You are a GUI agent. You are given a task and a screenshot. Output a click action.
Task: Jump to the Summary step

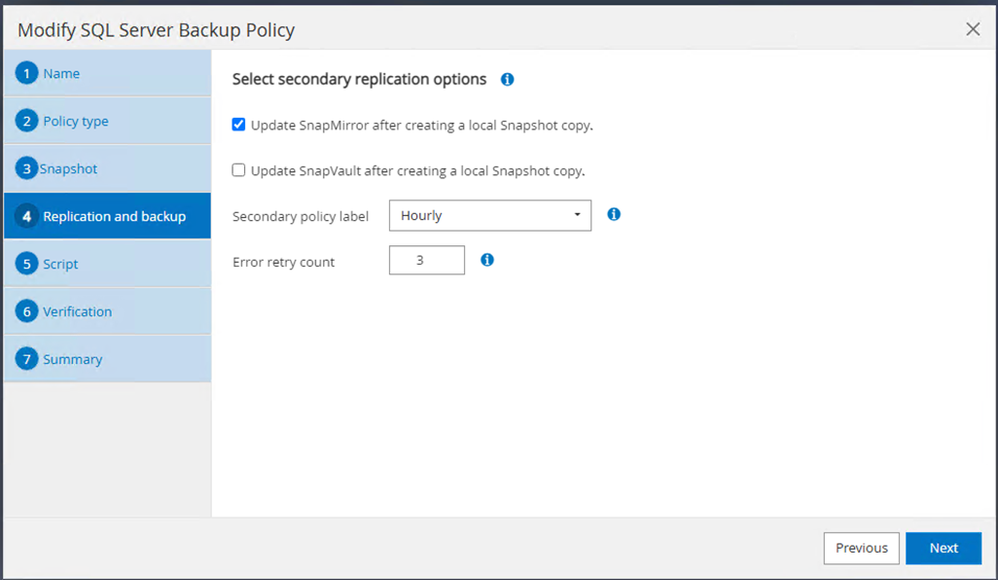[x=72, y=359]
